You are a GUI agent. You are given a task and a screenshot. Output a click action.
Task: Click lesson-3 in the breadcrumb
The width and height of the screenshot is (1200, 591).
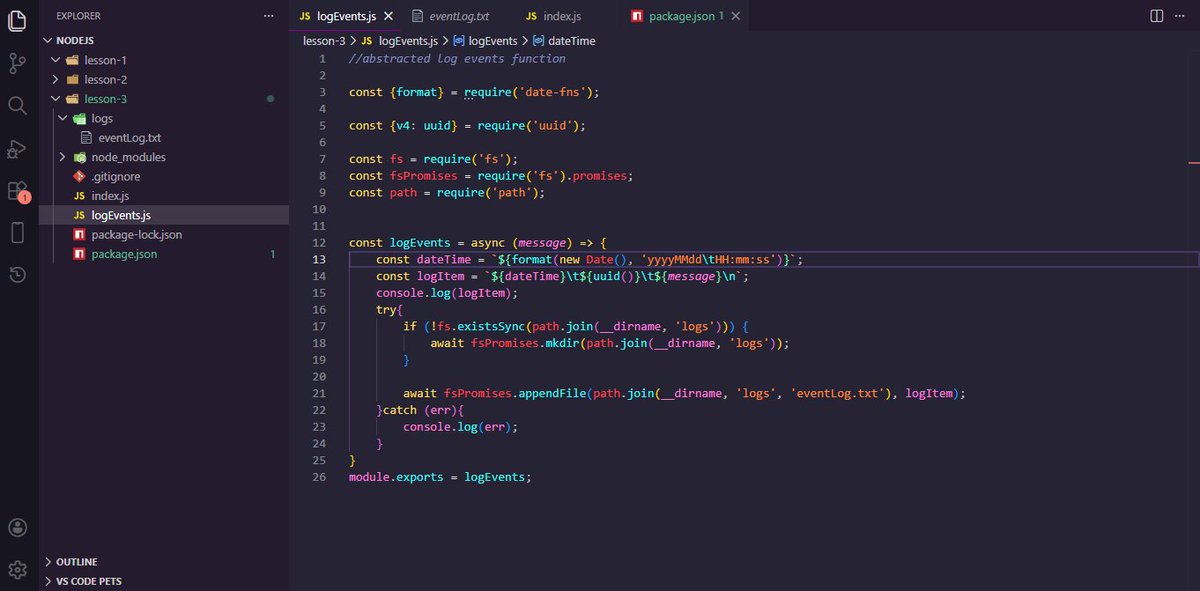[x=326, y=41]
